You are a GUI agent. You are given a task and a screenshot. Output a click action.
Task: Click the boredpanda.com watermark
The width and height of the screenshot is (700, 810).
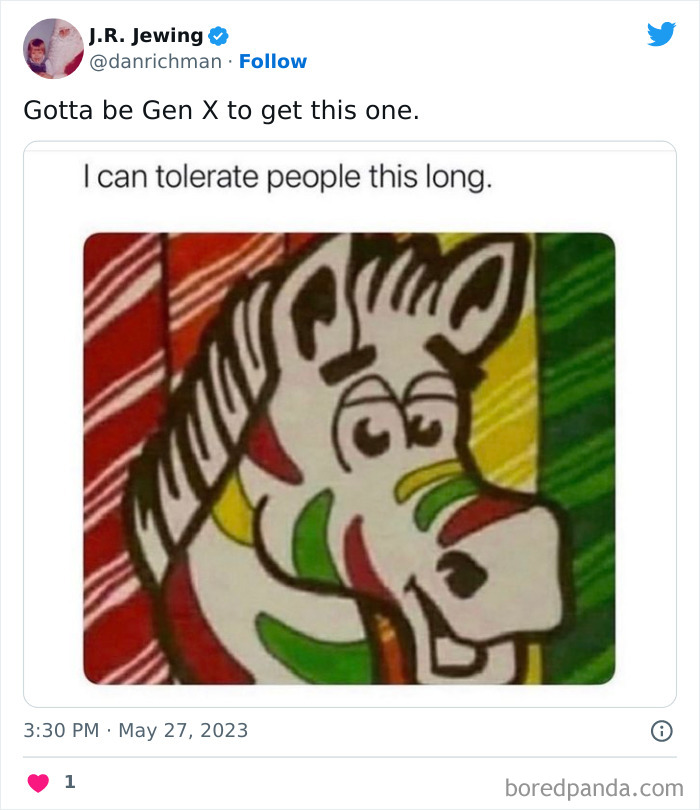click(x=594, y=788)
